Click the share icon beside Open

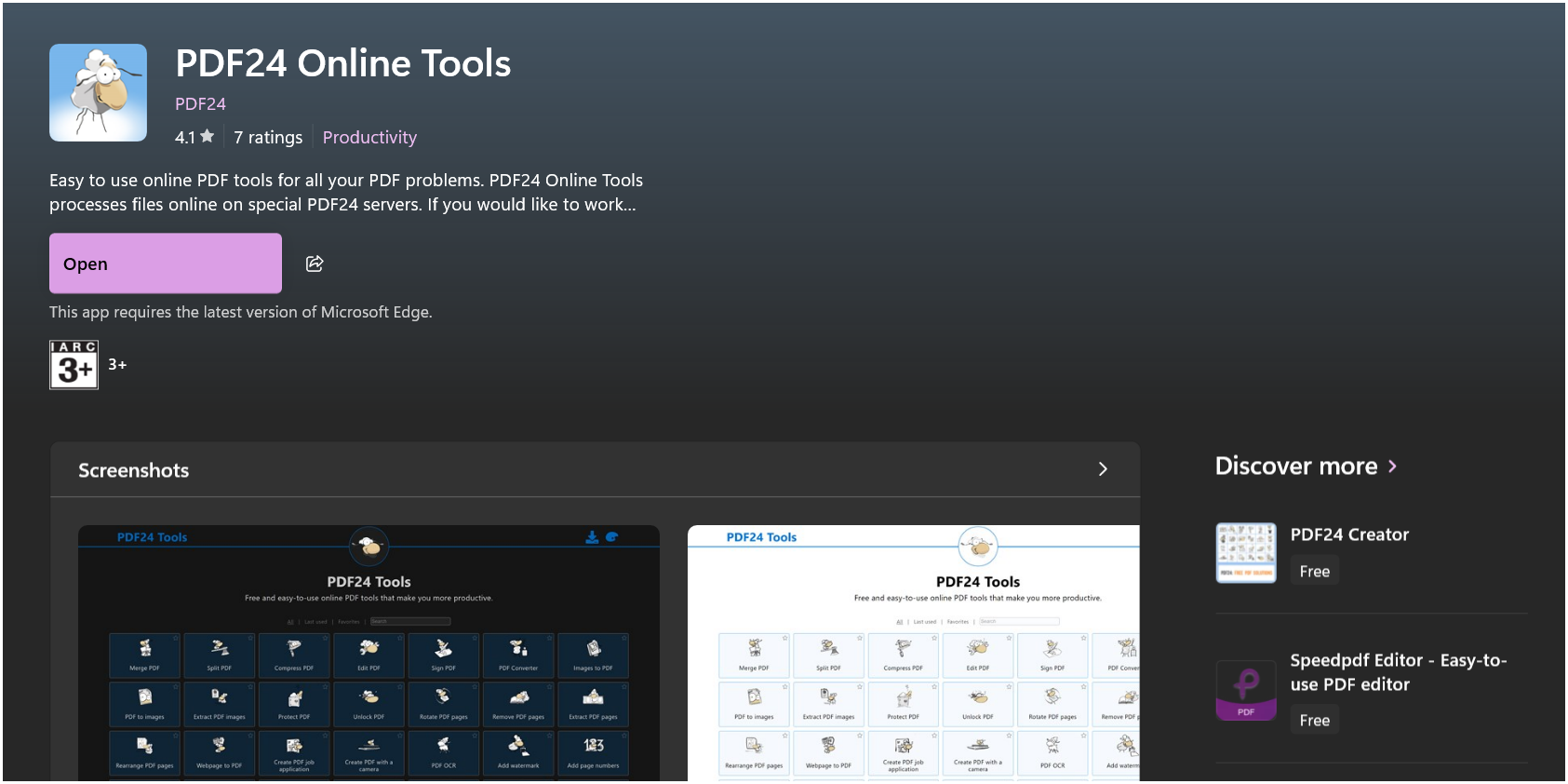[315, 264]
